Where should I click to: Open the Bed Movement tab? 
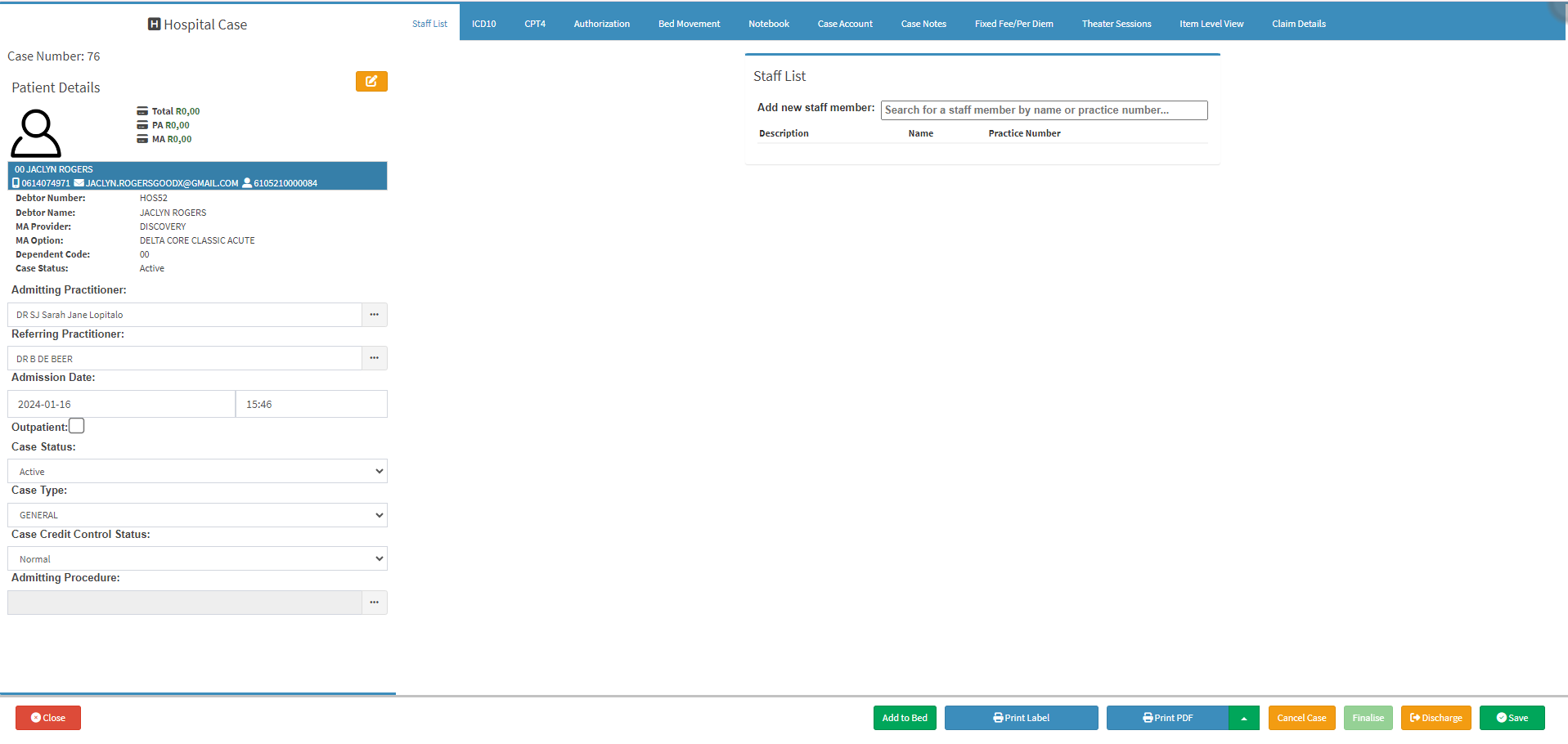click(689, 24)
